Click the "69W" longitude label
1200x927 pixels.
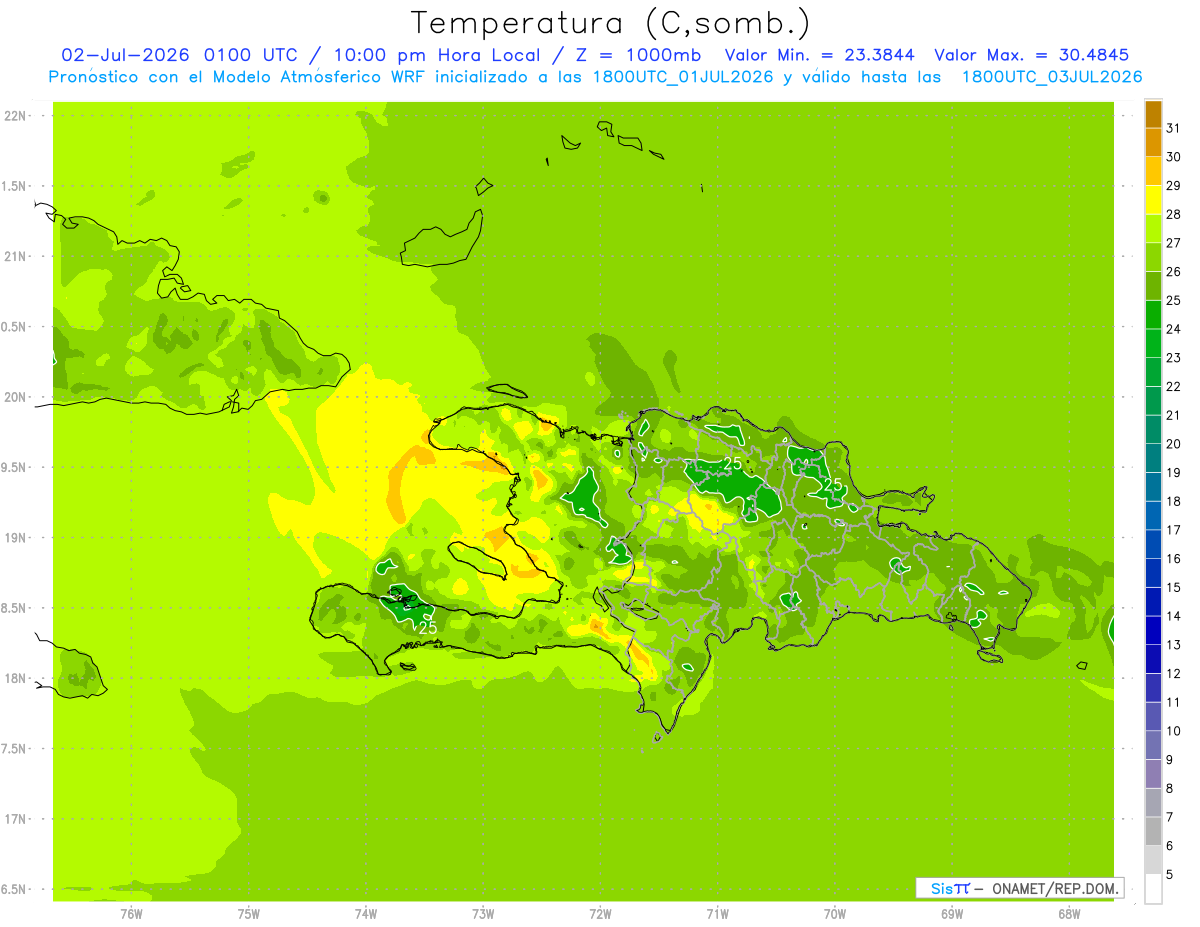[951, 913]
